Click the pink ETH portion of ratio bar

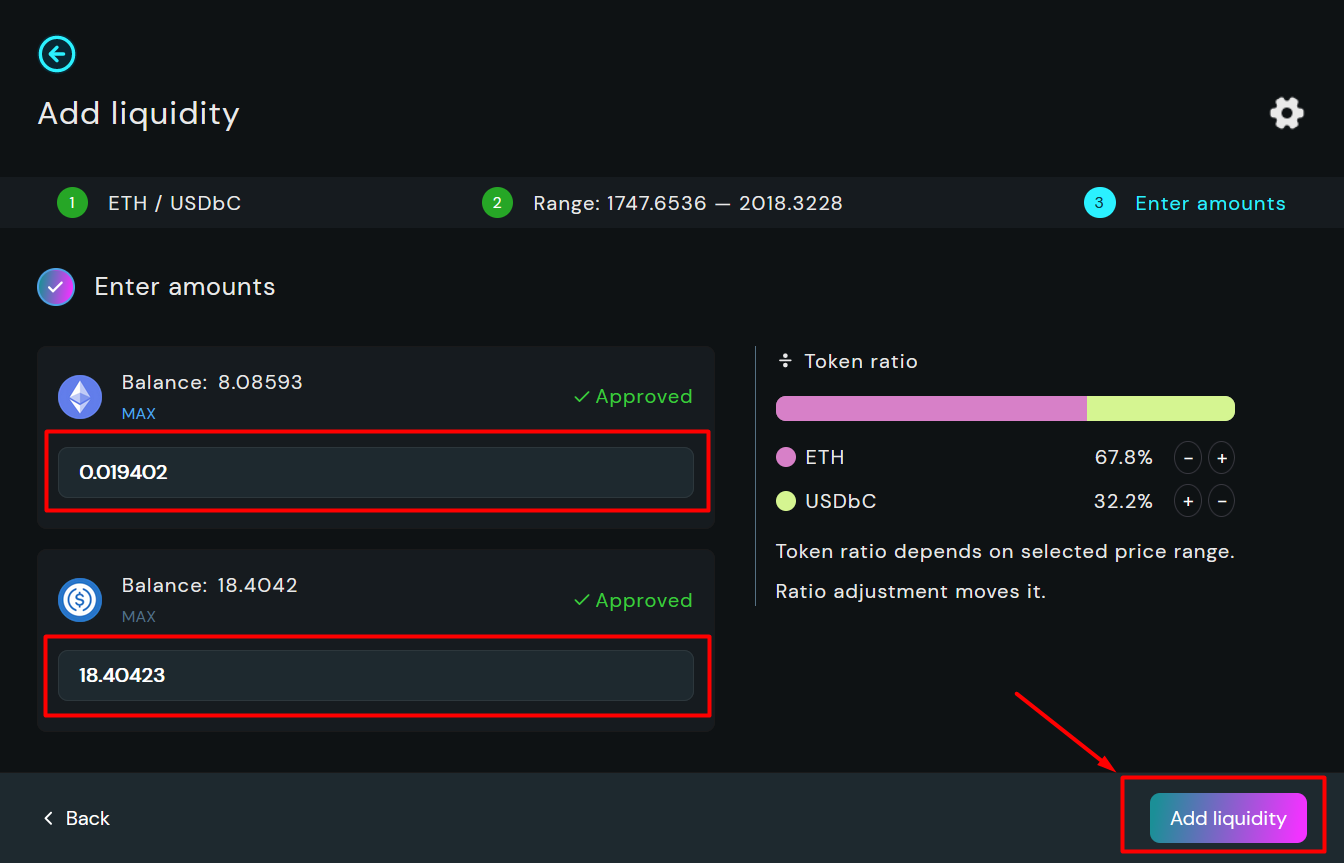[930, 409]
